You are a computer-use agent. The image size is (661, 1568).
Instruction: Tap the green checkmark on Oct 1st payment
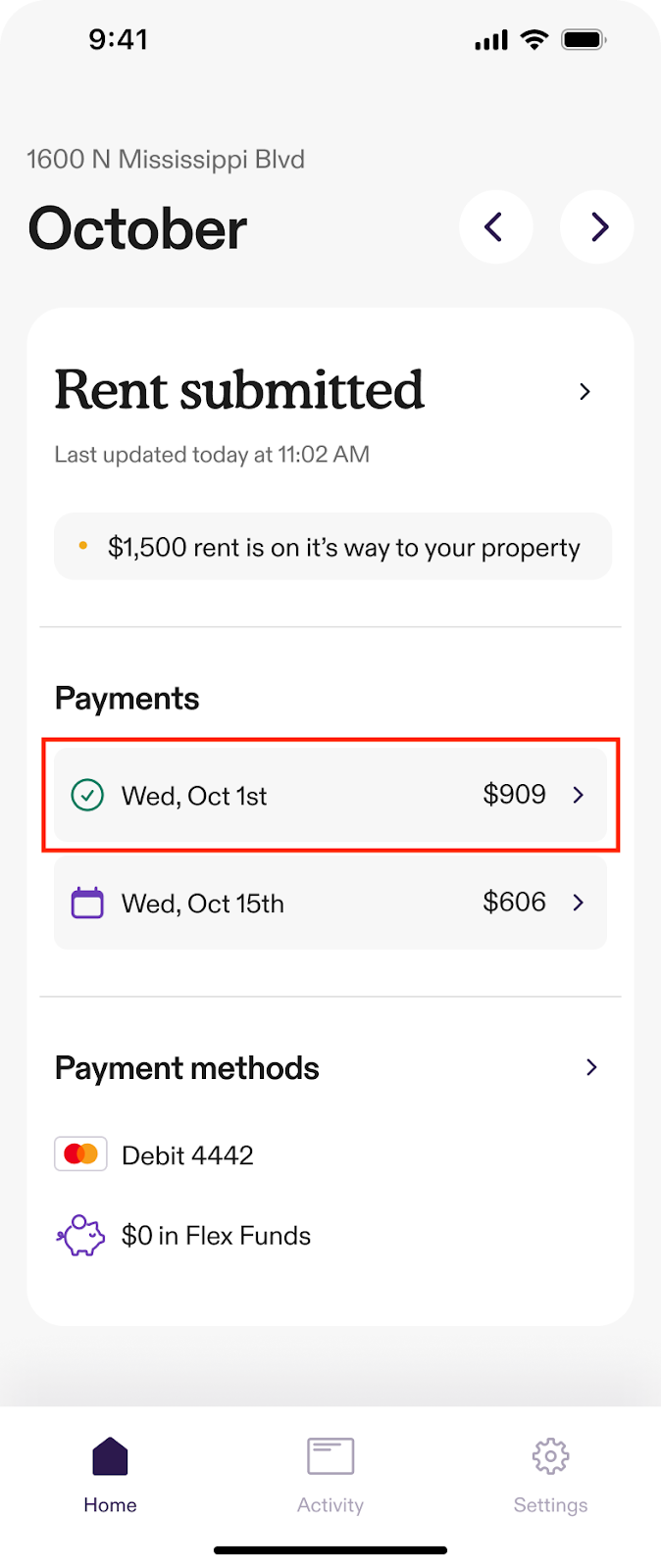[87, 795]
